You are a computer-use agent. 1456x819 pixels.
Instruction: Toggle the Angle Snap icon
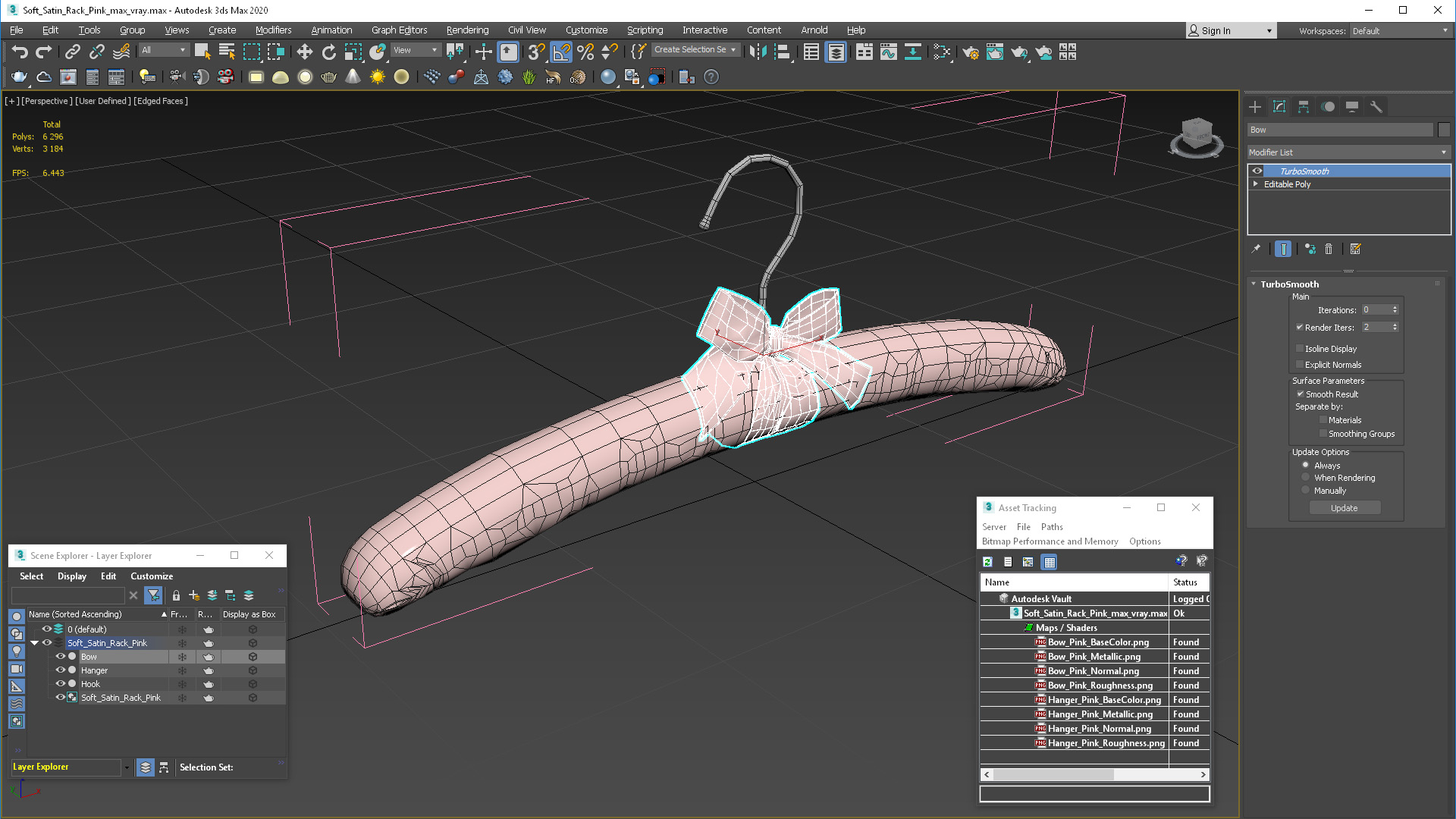click(x=560, y=52)
